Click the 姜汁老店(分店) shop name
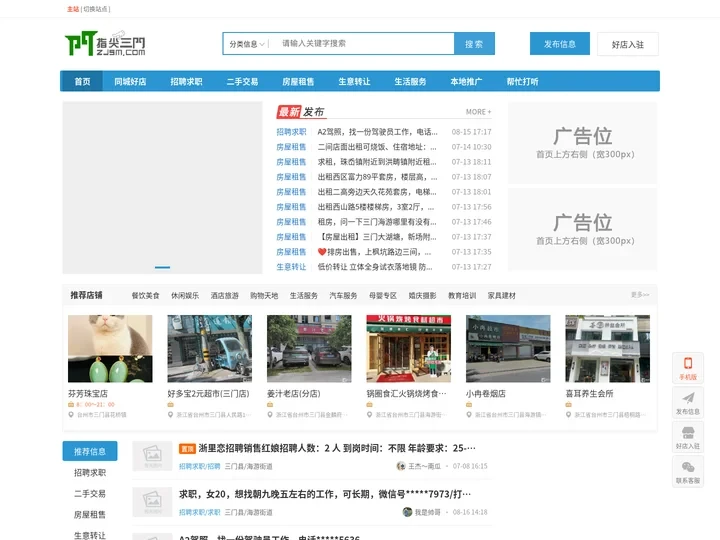The width and height of the screenshot is (720, 540). pyautogui.click(x=294, y=394)
